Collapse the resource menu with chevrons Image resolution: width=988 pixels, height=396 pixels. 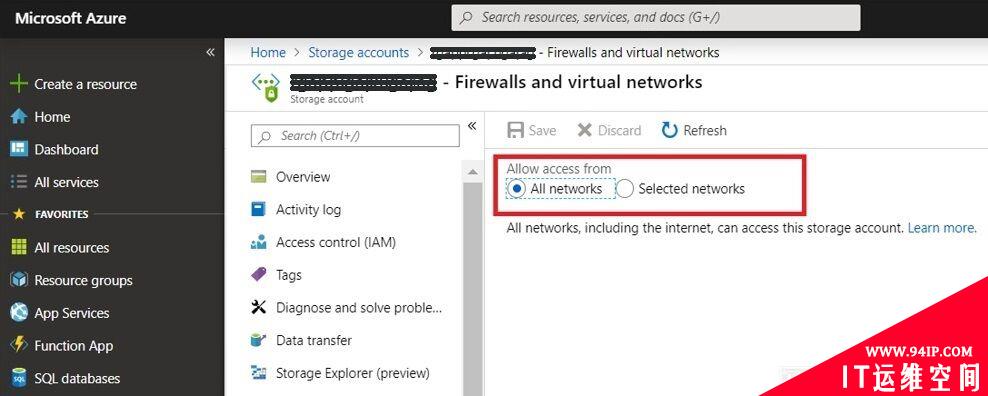point(471,126)
